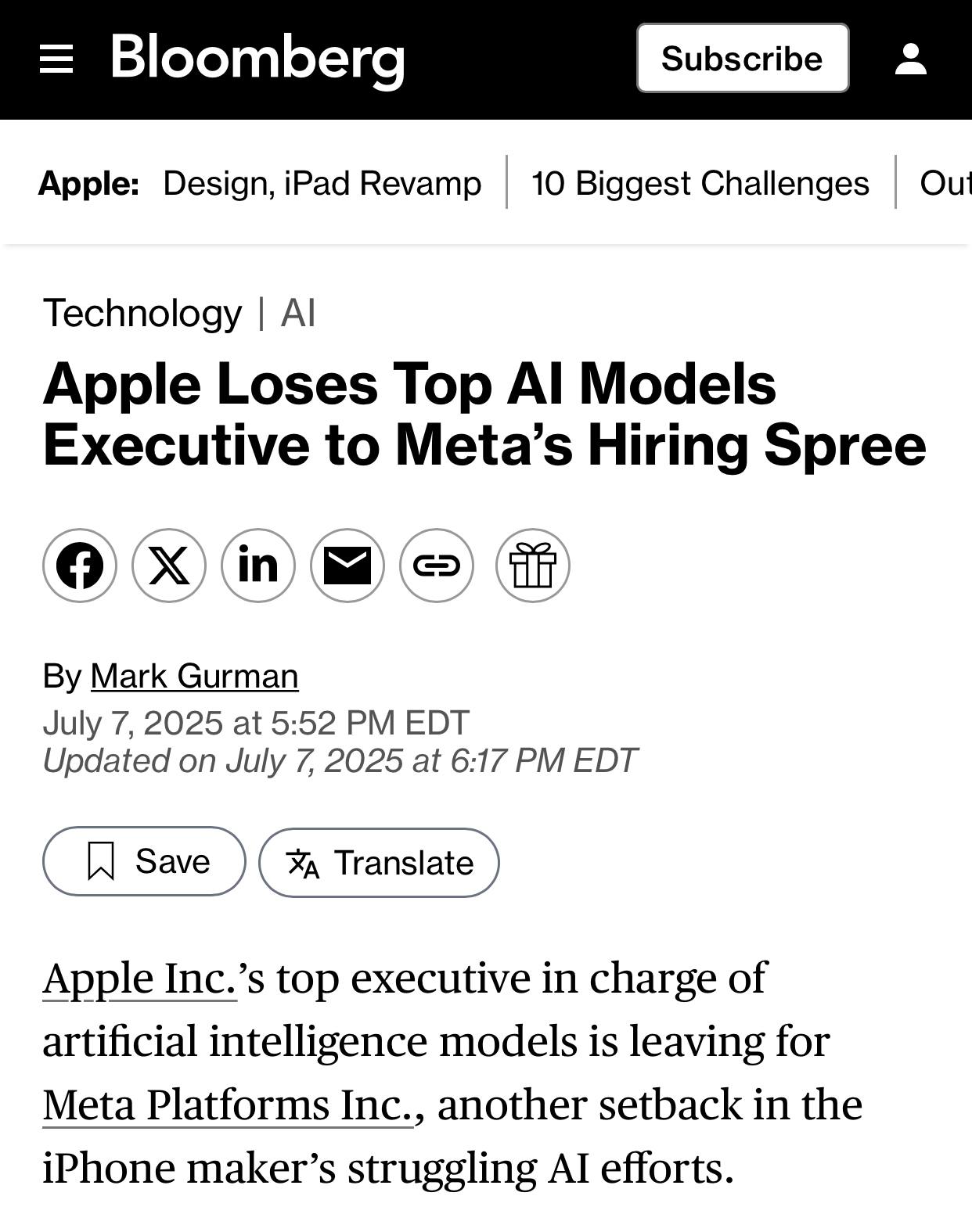The image size is (972, 1232).
Task: Share article on X
Action: click(x=169, y=566)
